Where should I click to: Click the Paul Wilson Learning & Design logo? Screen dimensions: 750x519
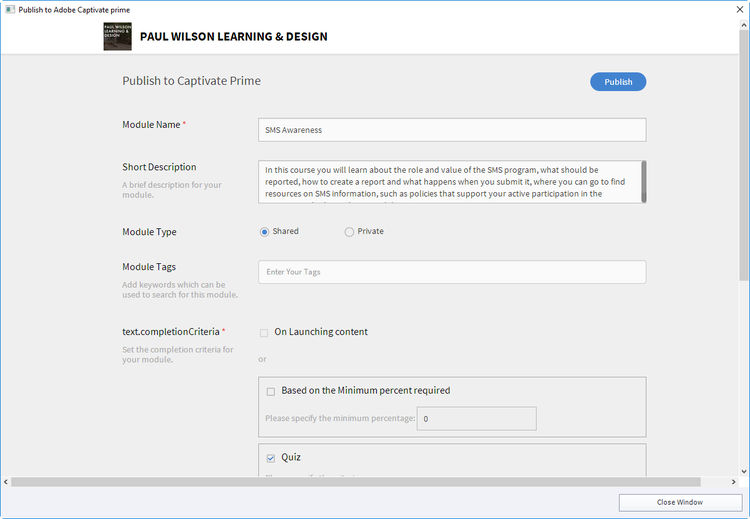coord(117,37)
